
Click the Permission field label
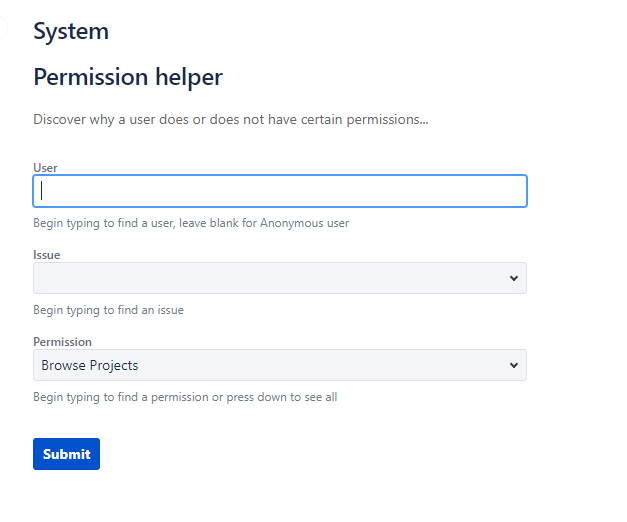click(x=62, y=342)
